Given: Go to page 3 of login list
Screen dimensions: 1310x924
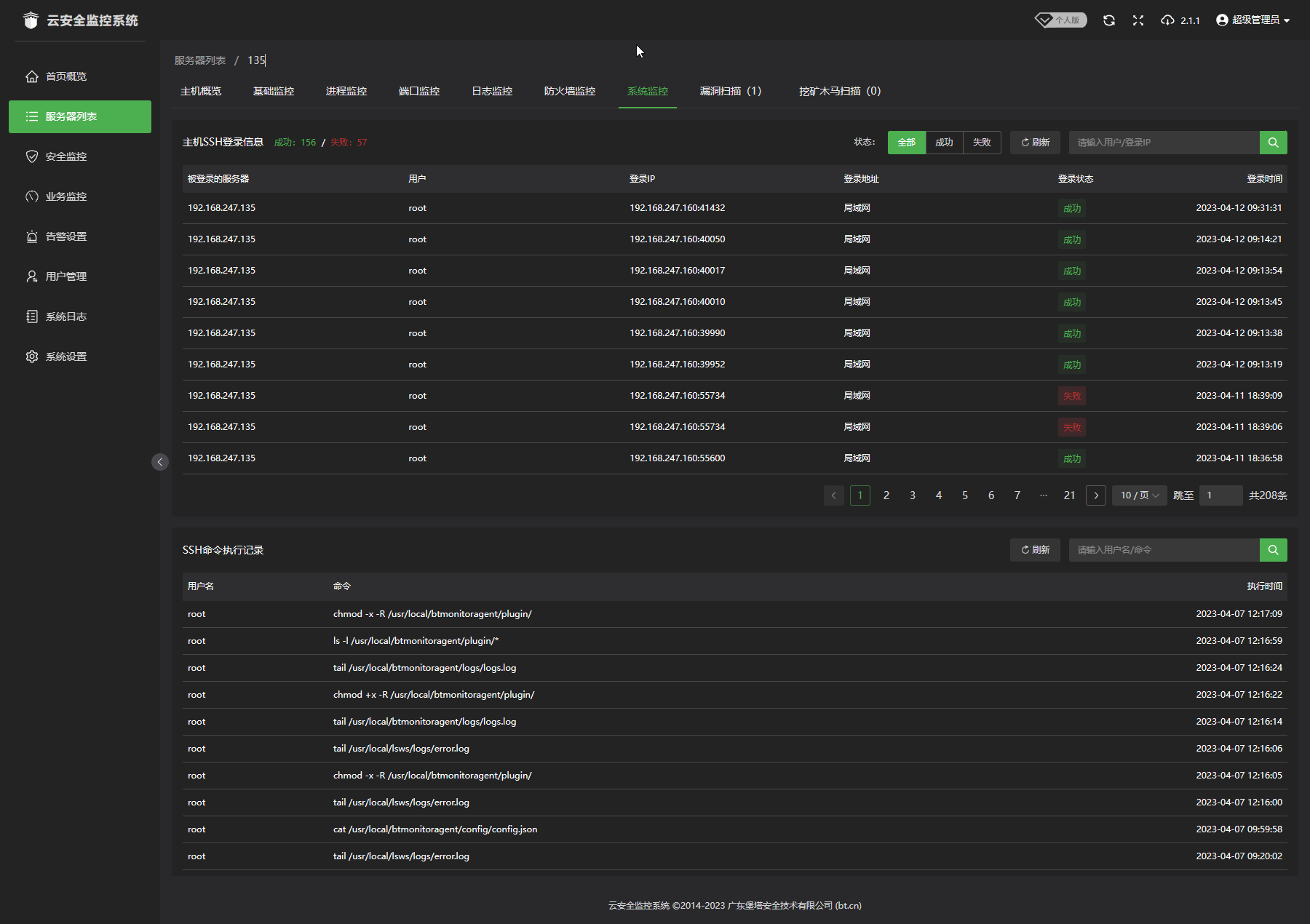Looking at the screenshot, I should (x=913, y=495).
